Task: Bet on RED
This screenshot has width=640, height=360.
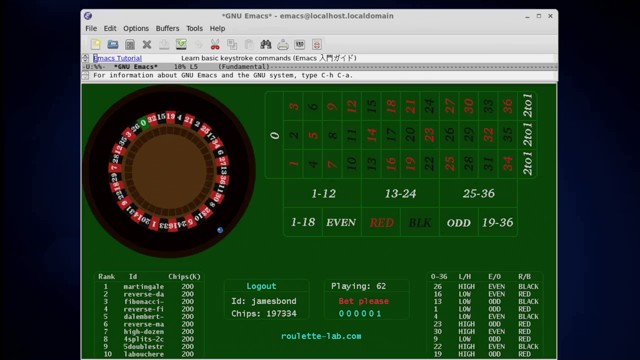Action: [381, 222]
